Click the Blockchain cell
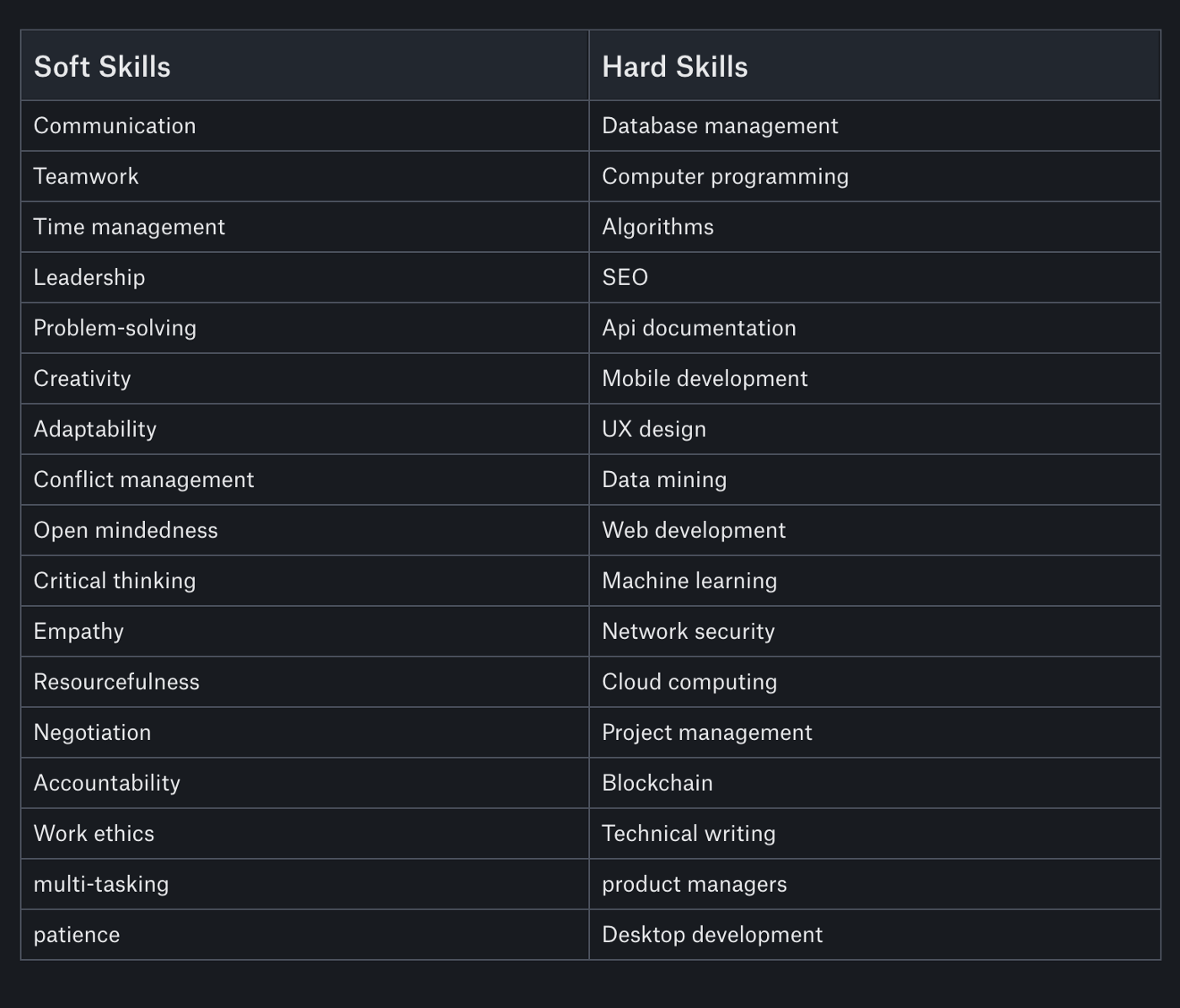1180x1008 pixels. click(657, 783)
